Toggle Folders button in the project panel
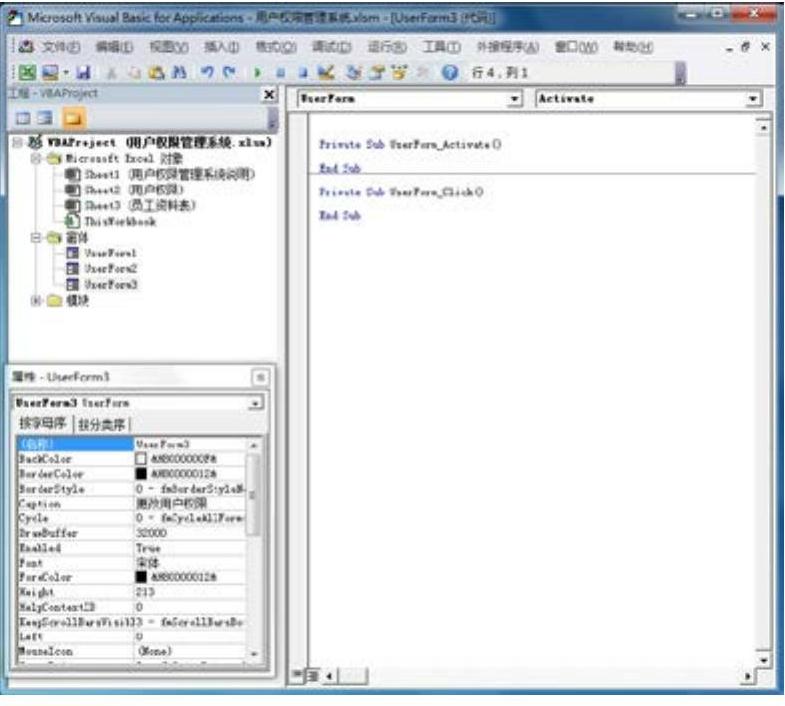The image size is (785, 706). pos(73,119)
